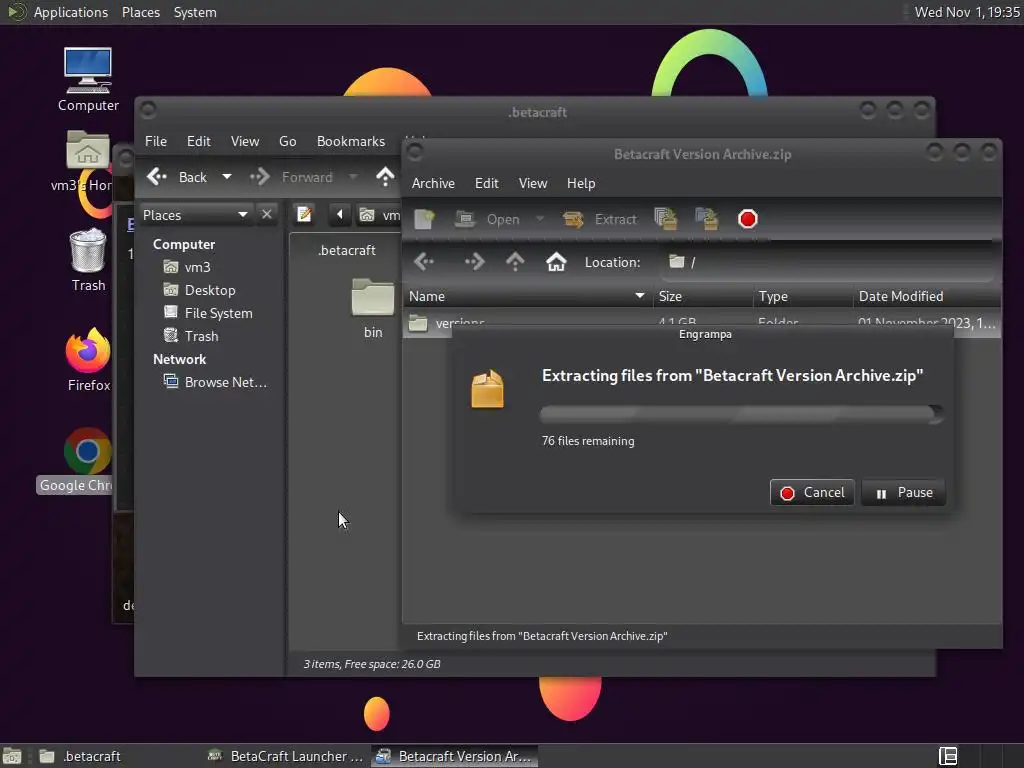Click the workspace switcher icon
Viewport: 1024px width, 768px height.
[x=948, y=756]
